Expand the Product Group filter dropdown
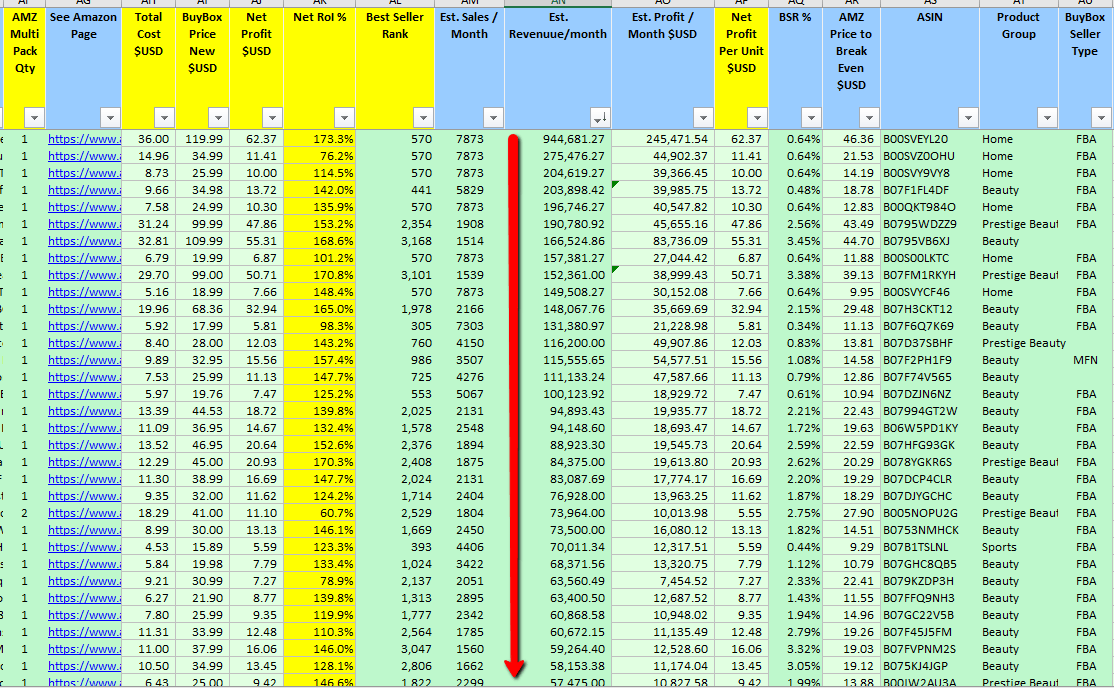This screenshot has width=1114, height=688. pos(1047,117)
